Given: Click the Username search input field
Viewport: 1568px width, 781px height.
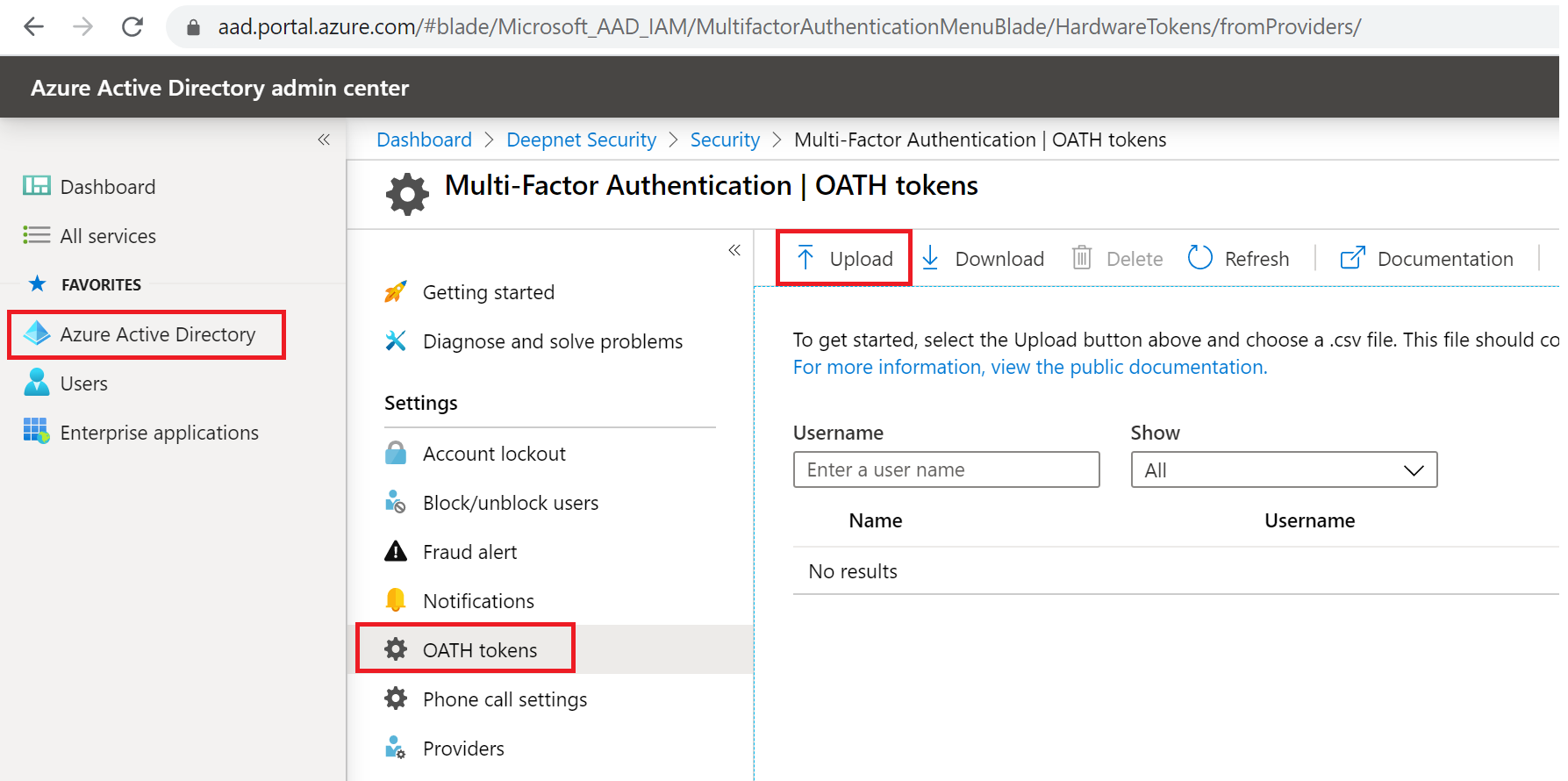Looking at the screenshot, I should point(946,470).
